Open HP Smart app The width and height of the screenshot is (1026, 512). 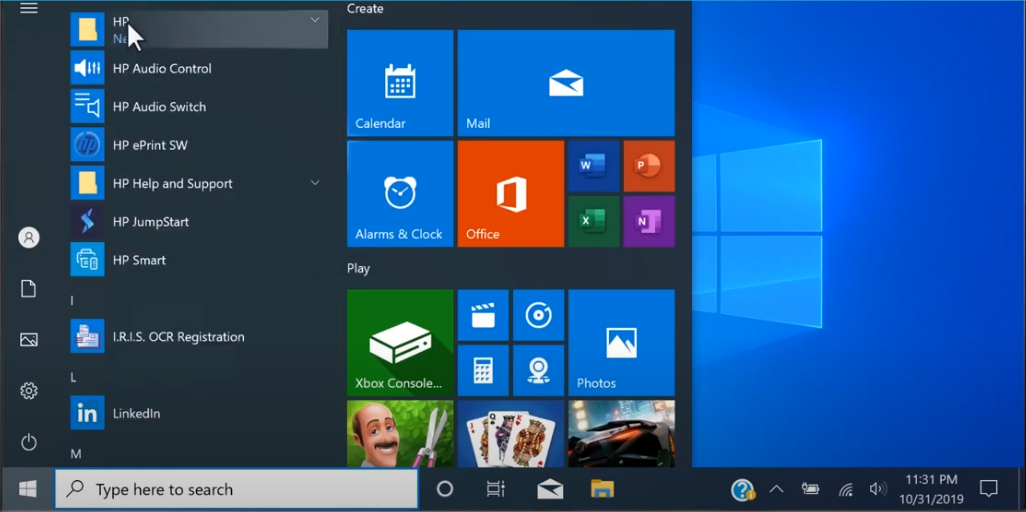(x=199, y=260)
